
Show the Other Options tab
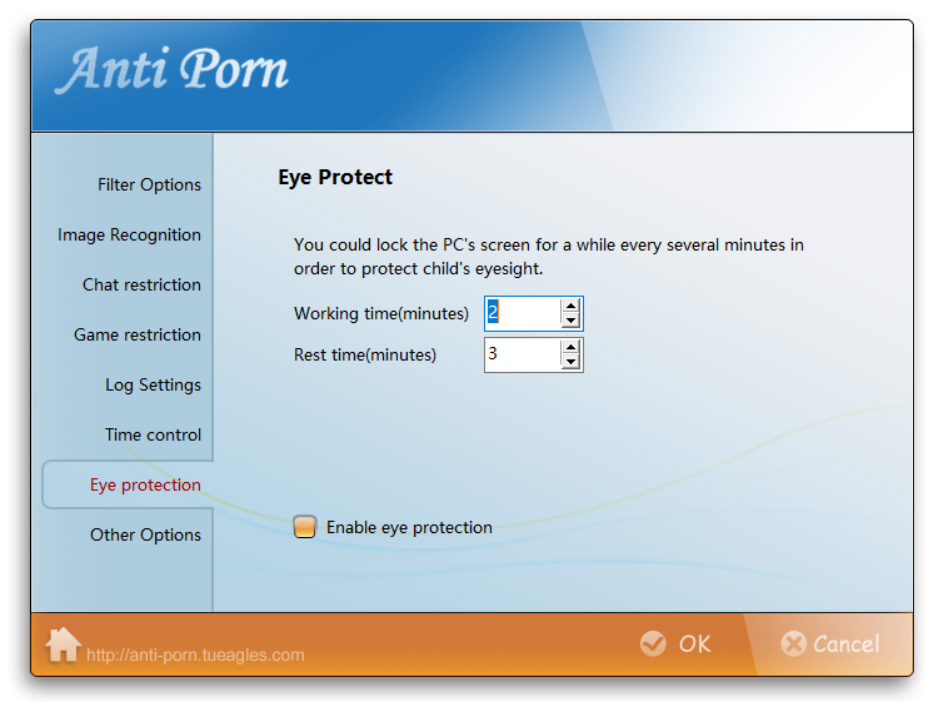click(145, 535)
